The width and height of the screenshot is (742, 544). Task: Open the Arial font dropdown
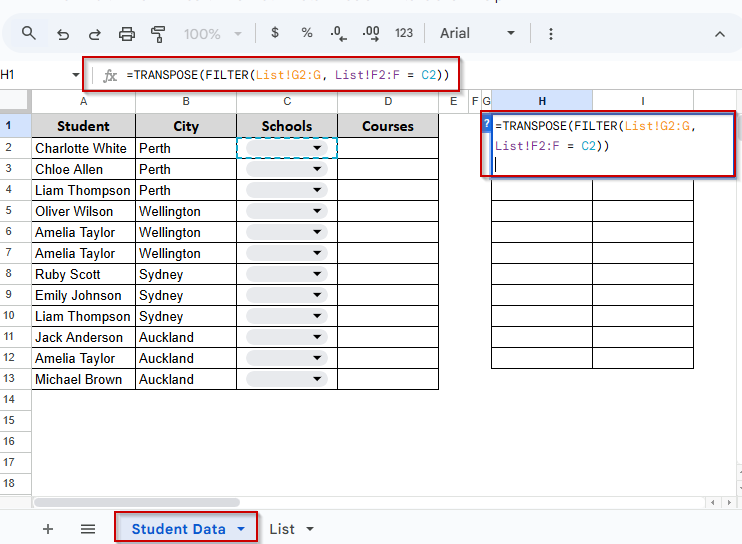coord(477,33)
